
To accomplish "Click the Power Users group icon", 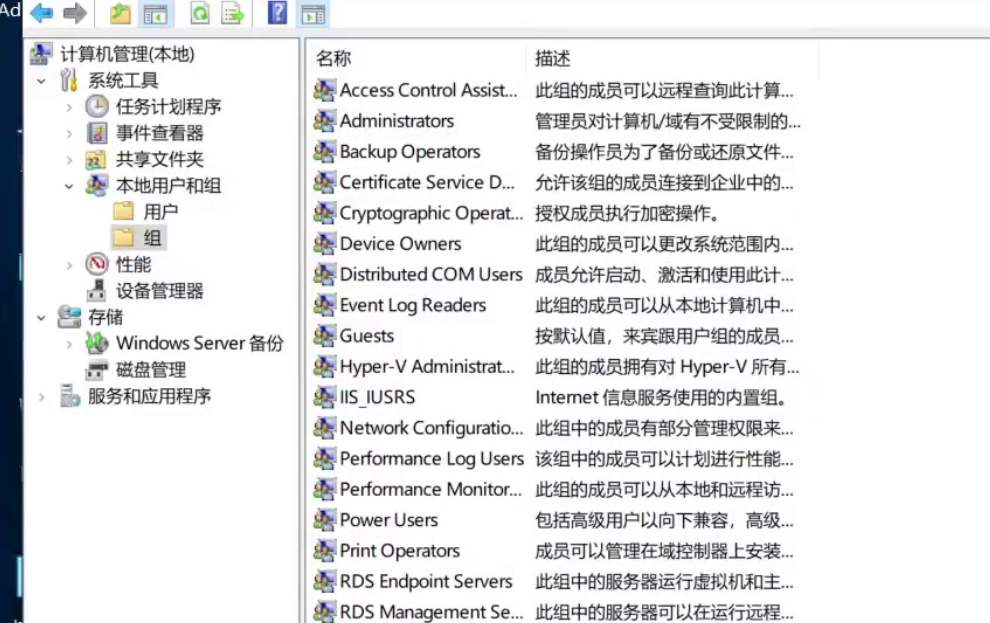I will [x=325, y=519].
